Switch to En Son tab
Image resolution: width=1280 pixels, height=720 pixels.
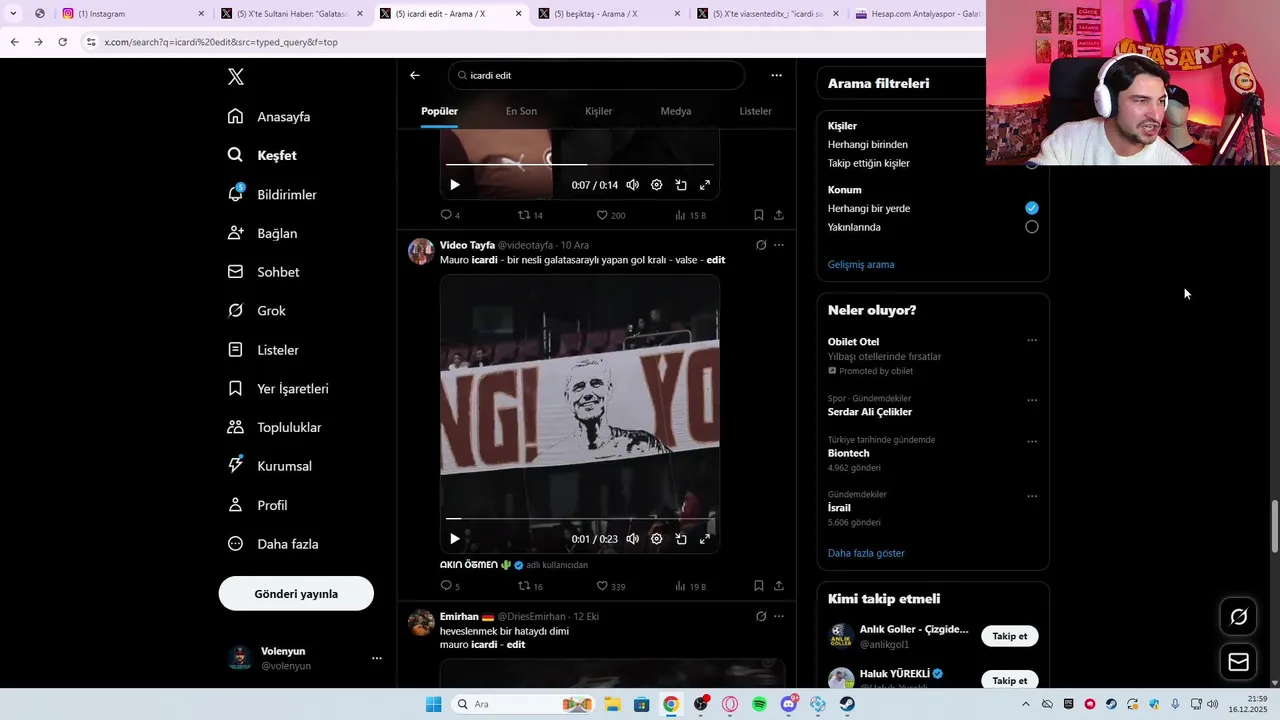521,111
